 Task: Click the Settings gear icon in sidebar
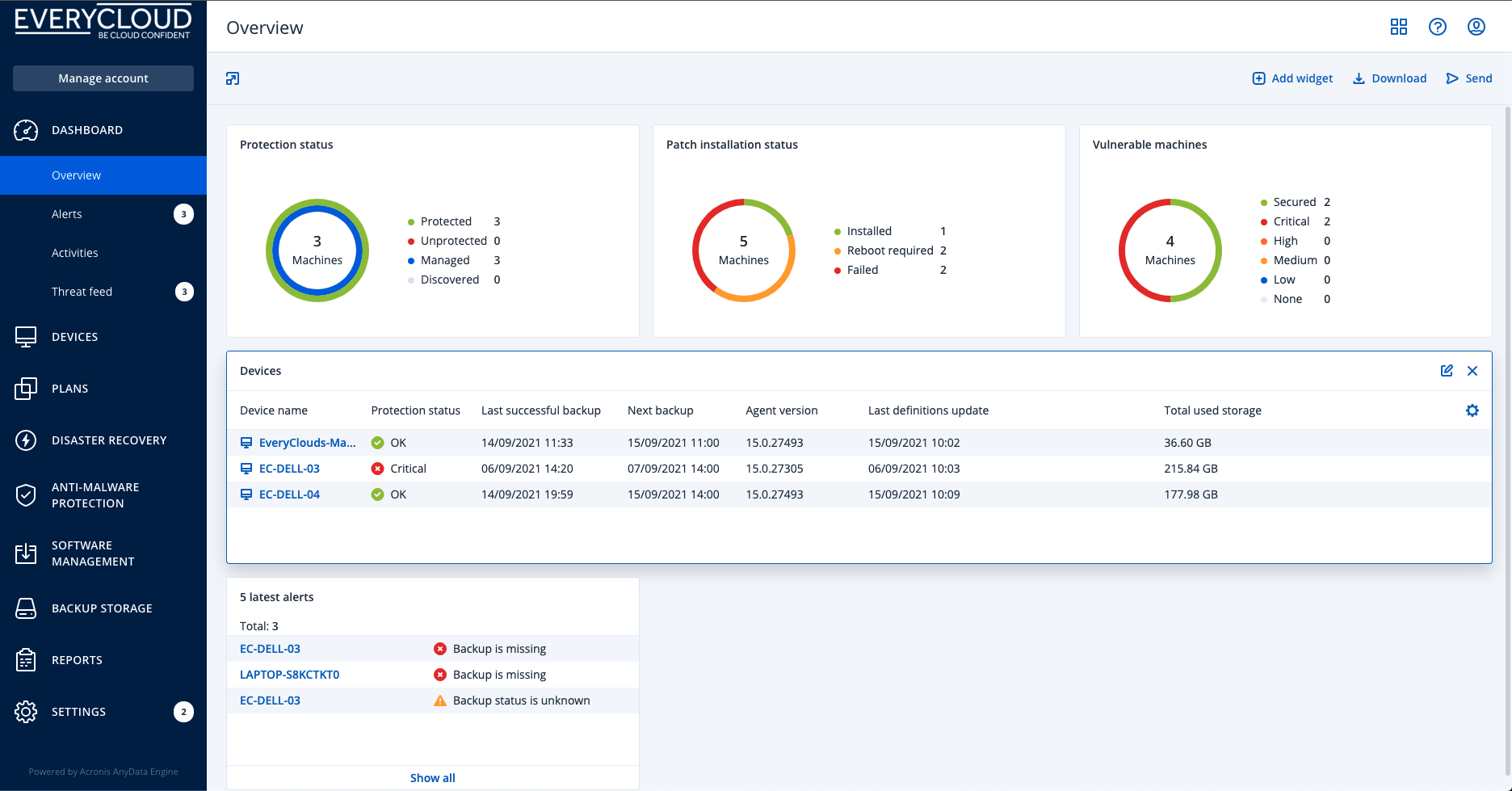tap(26, 712)
